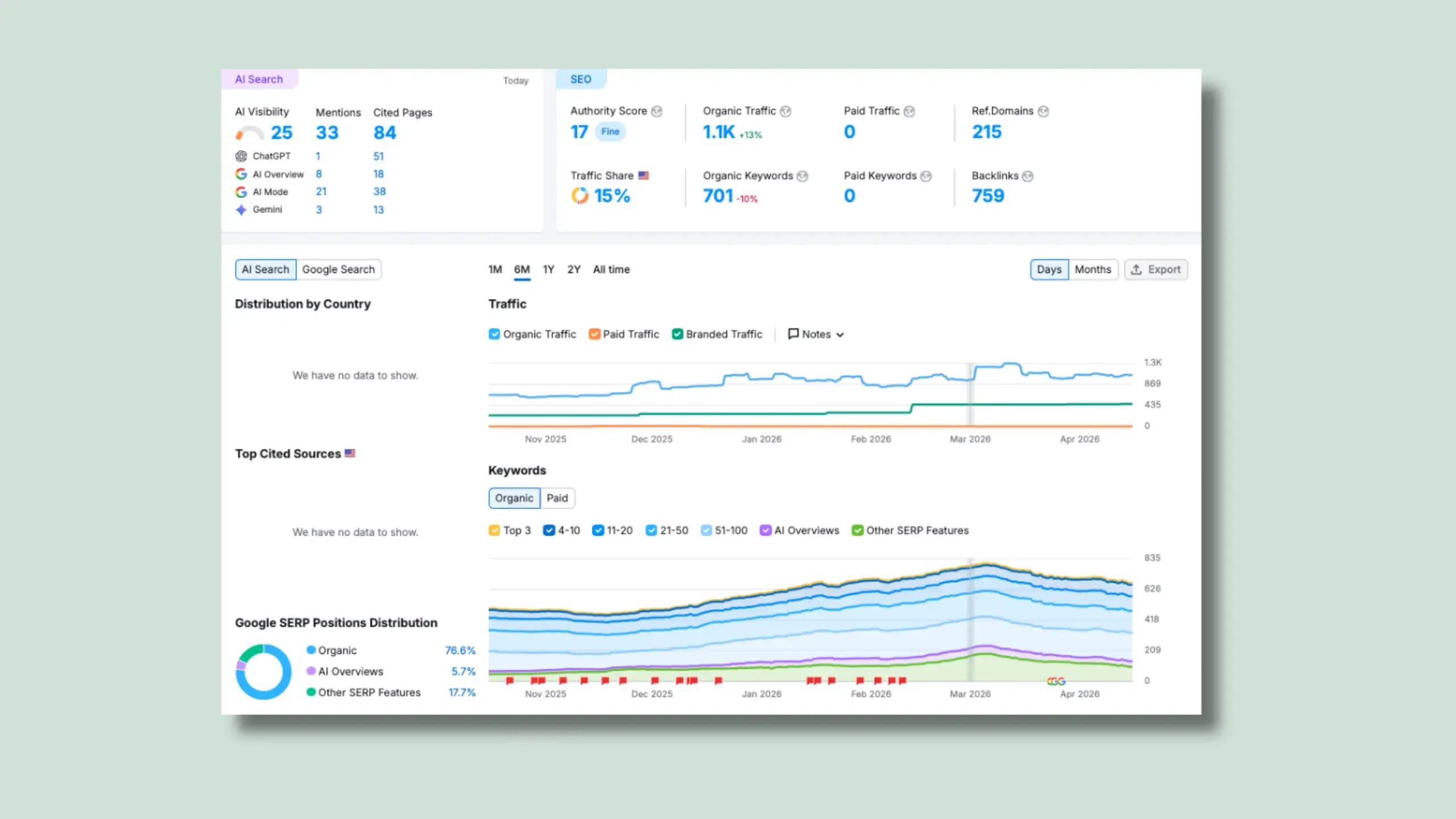Click the Google update marker on keywords chart

[x=1056, y=681]
